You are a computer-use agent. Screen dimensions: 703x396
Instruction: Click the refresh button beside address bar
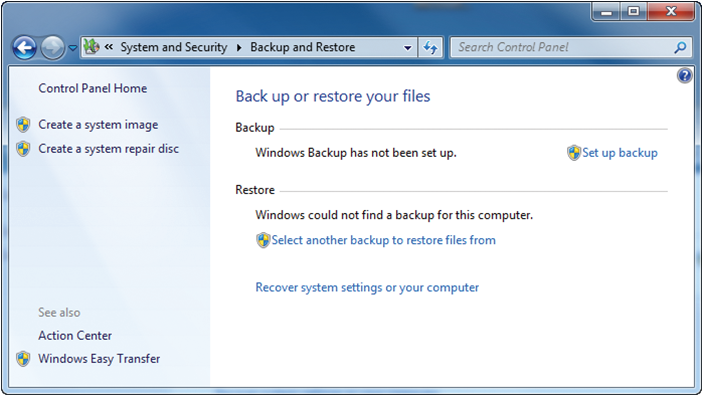tap(430, 48)
